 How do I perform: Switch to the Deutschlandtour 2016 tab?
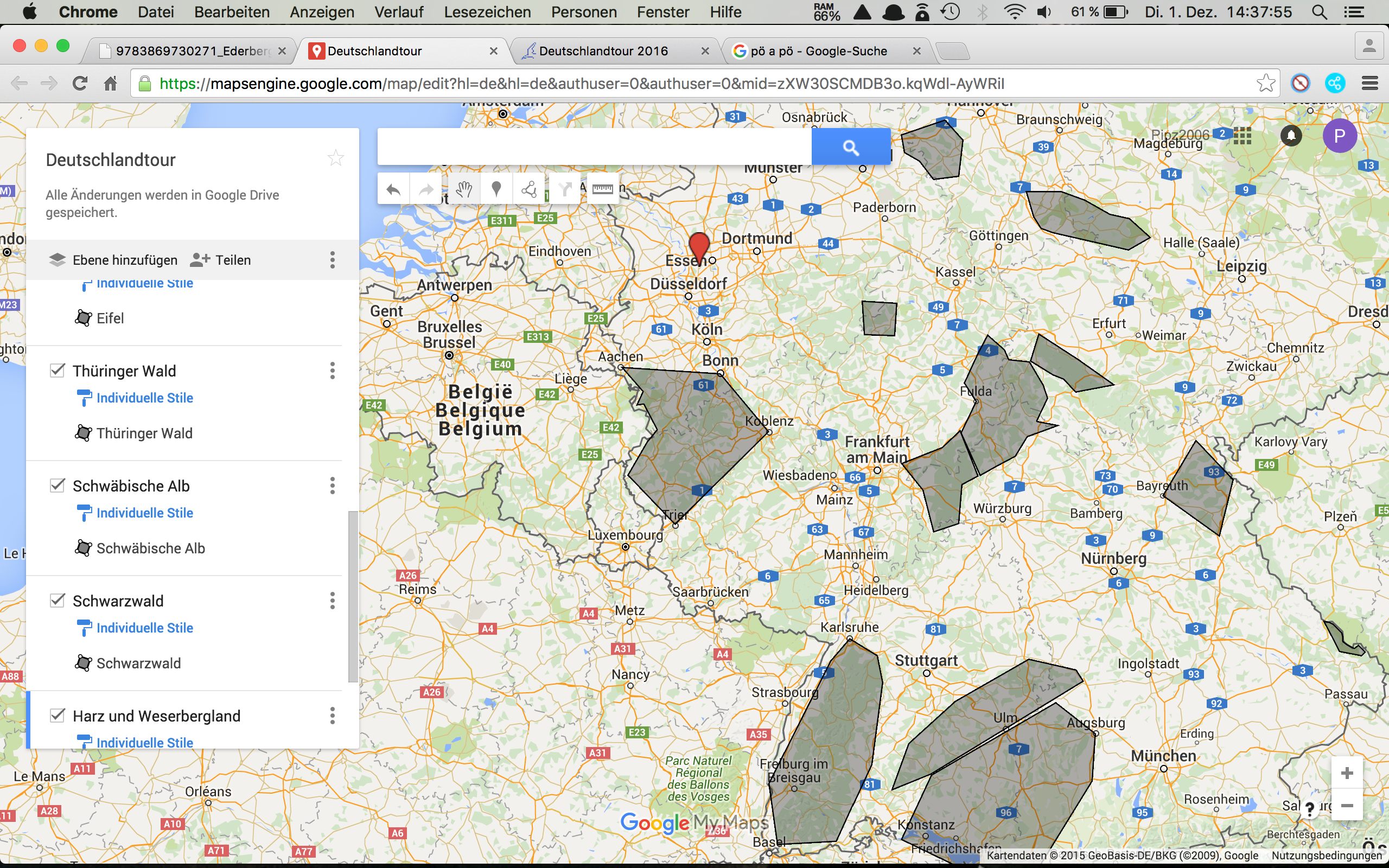[603, 51]
